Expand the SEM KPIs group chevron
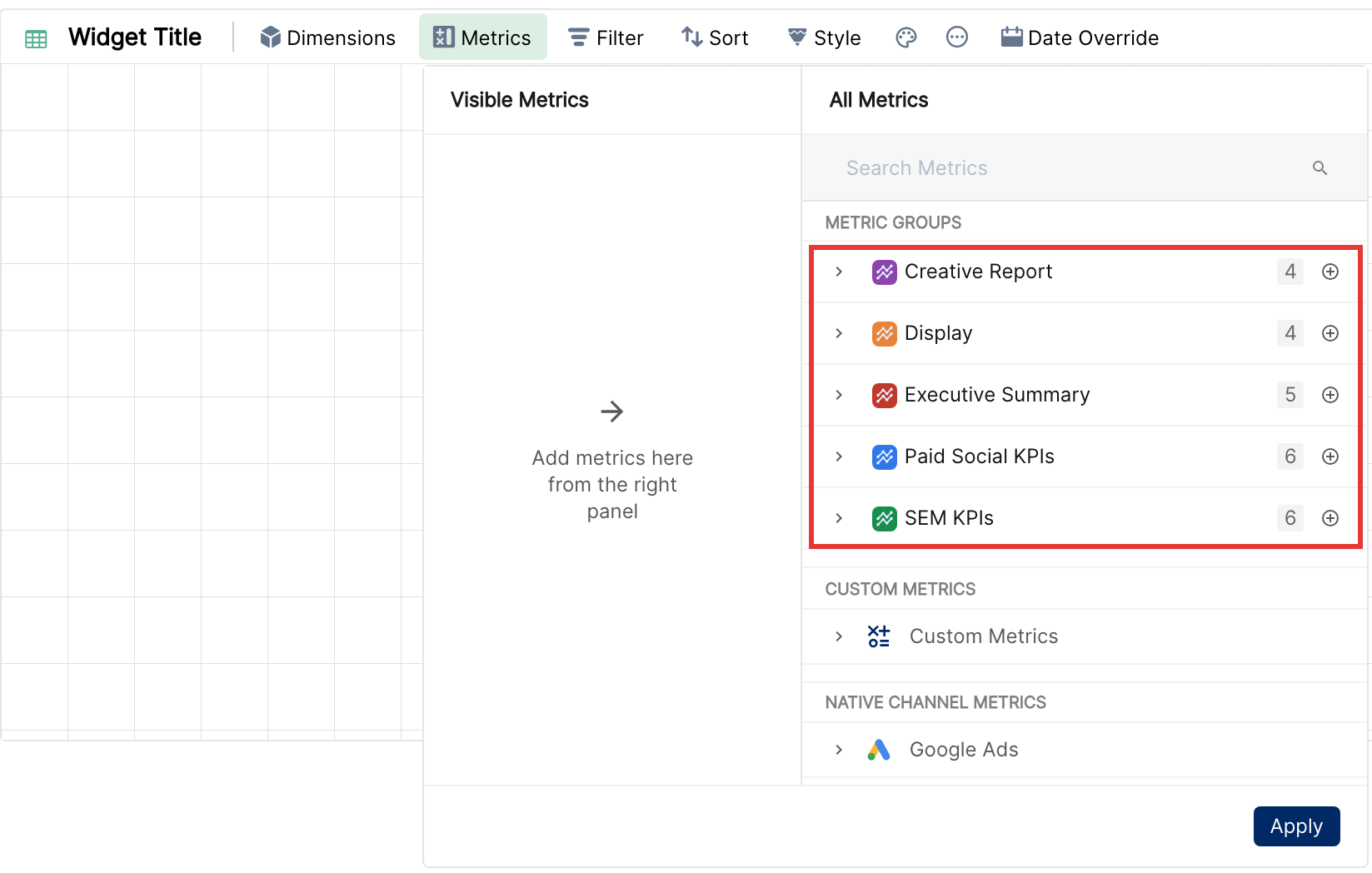1372x873 pixels. click(x=839, y=518)
